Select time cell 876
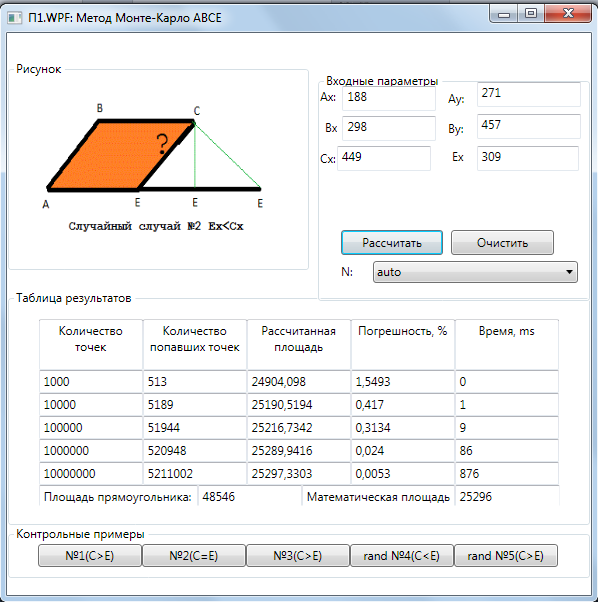 pos(507,473)
